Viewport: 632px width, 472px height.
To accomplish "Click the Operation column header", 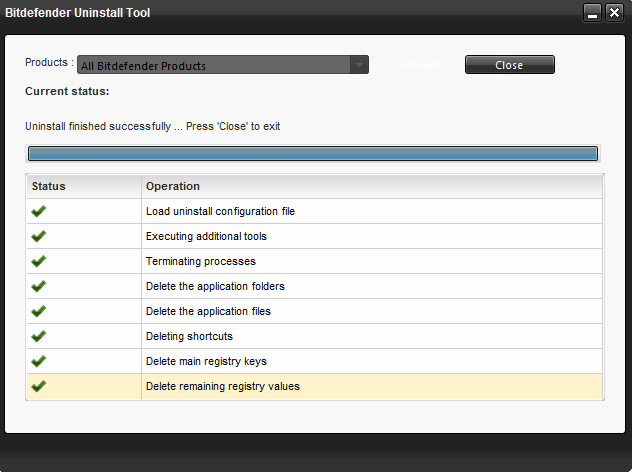I will 372,186.
